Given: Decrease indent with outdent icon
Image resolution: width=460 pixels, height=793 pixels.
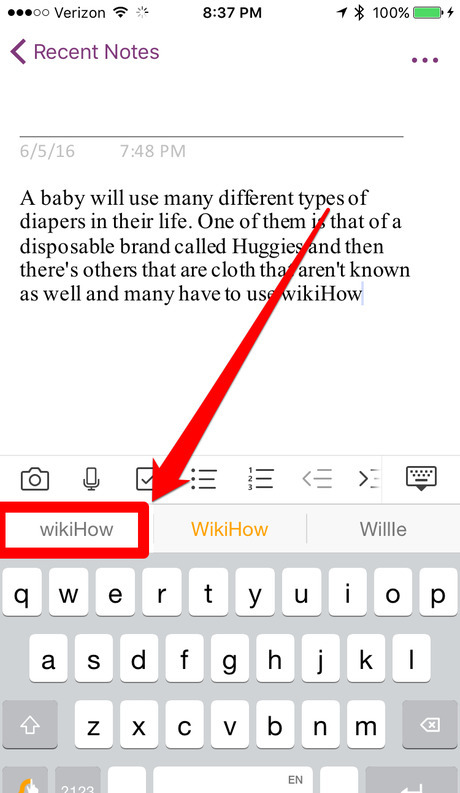Looking at the screenshot, I should pos(317,478).
